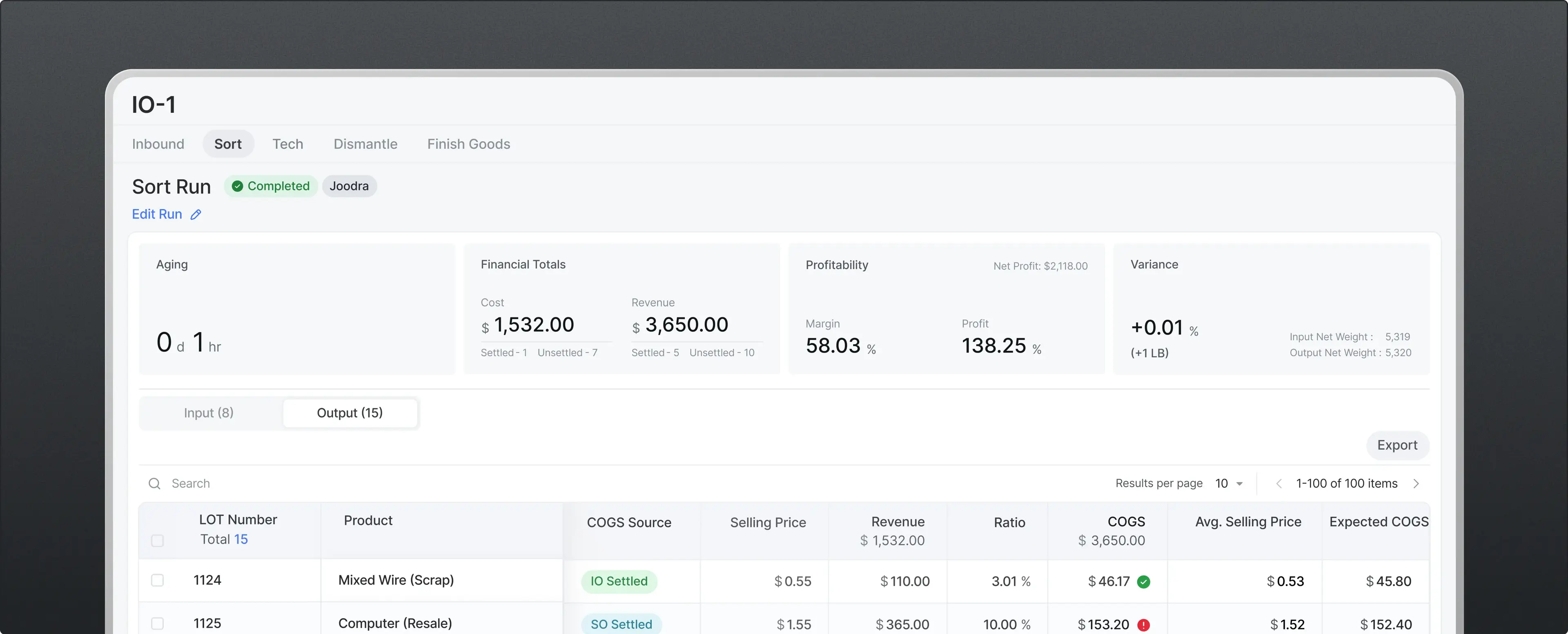Go to next page with right chevron
Image resolution: width=1568 pixels, height=634 pixels.
(x=1416, y=484)
